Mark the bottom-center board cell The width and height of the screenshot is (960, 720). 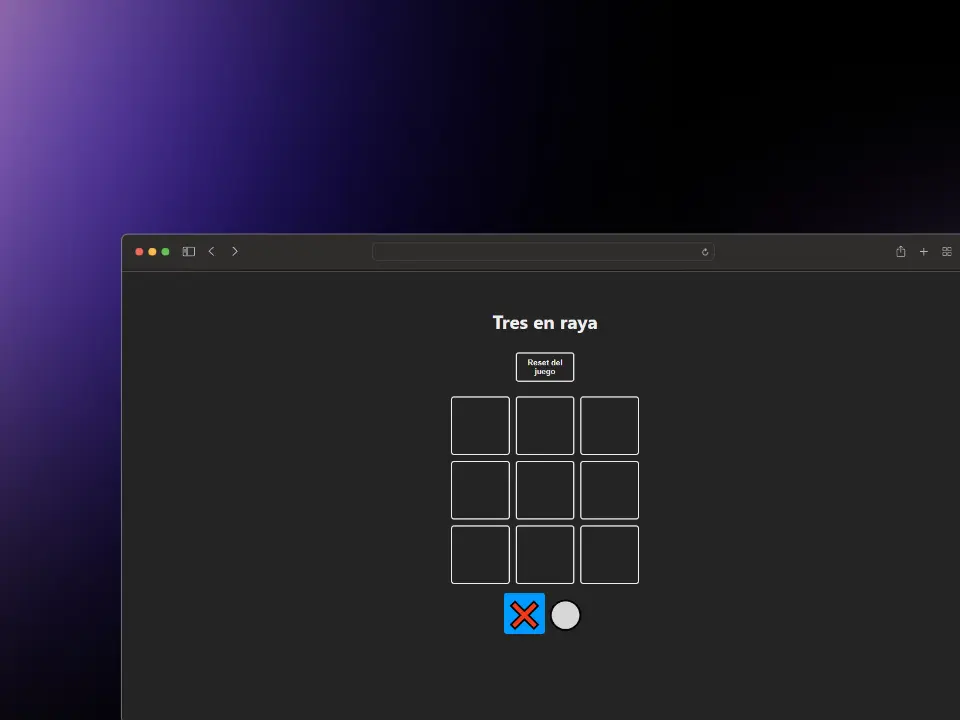pos(545,554)
